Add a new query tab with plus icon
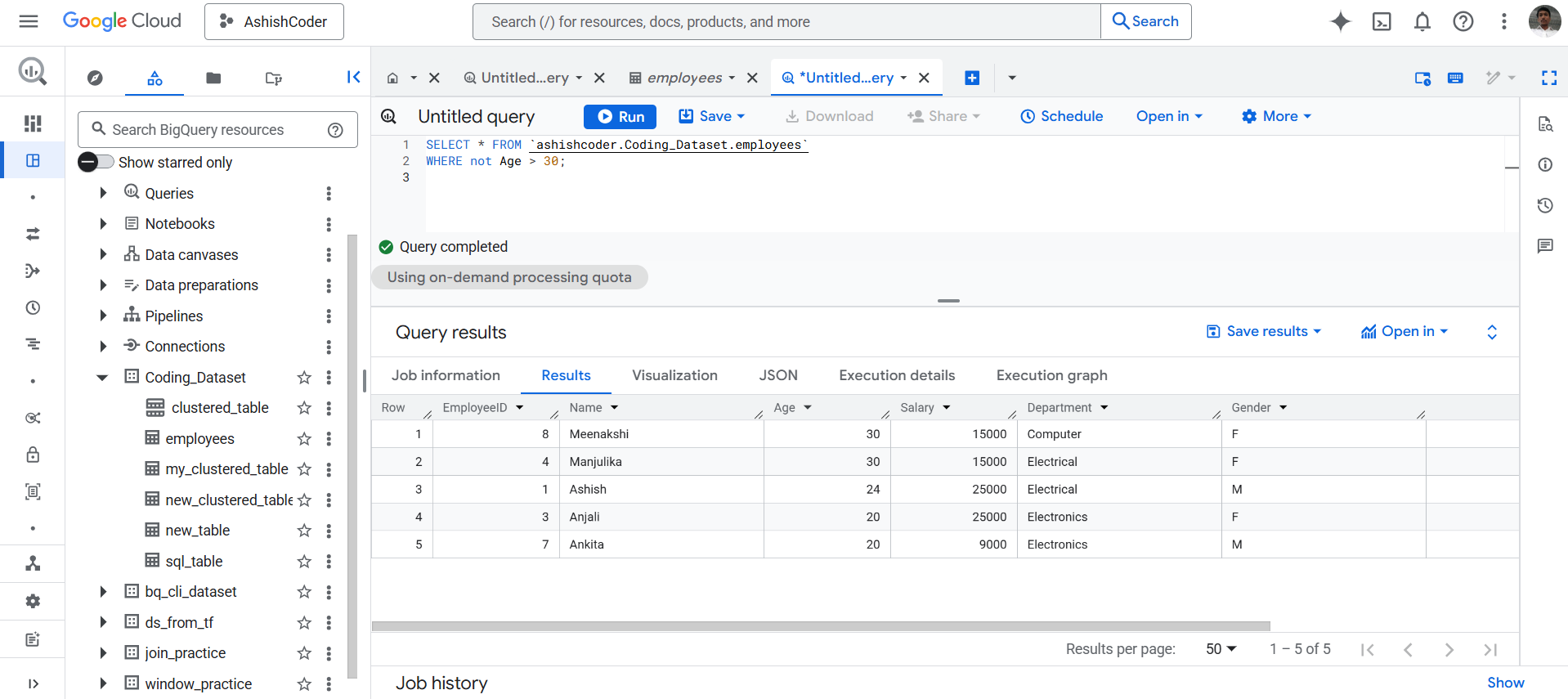This screenshot has width=1568, height=699. click(972, 78)
